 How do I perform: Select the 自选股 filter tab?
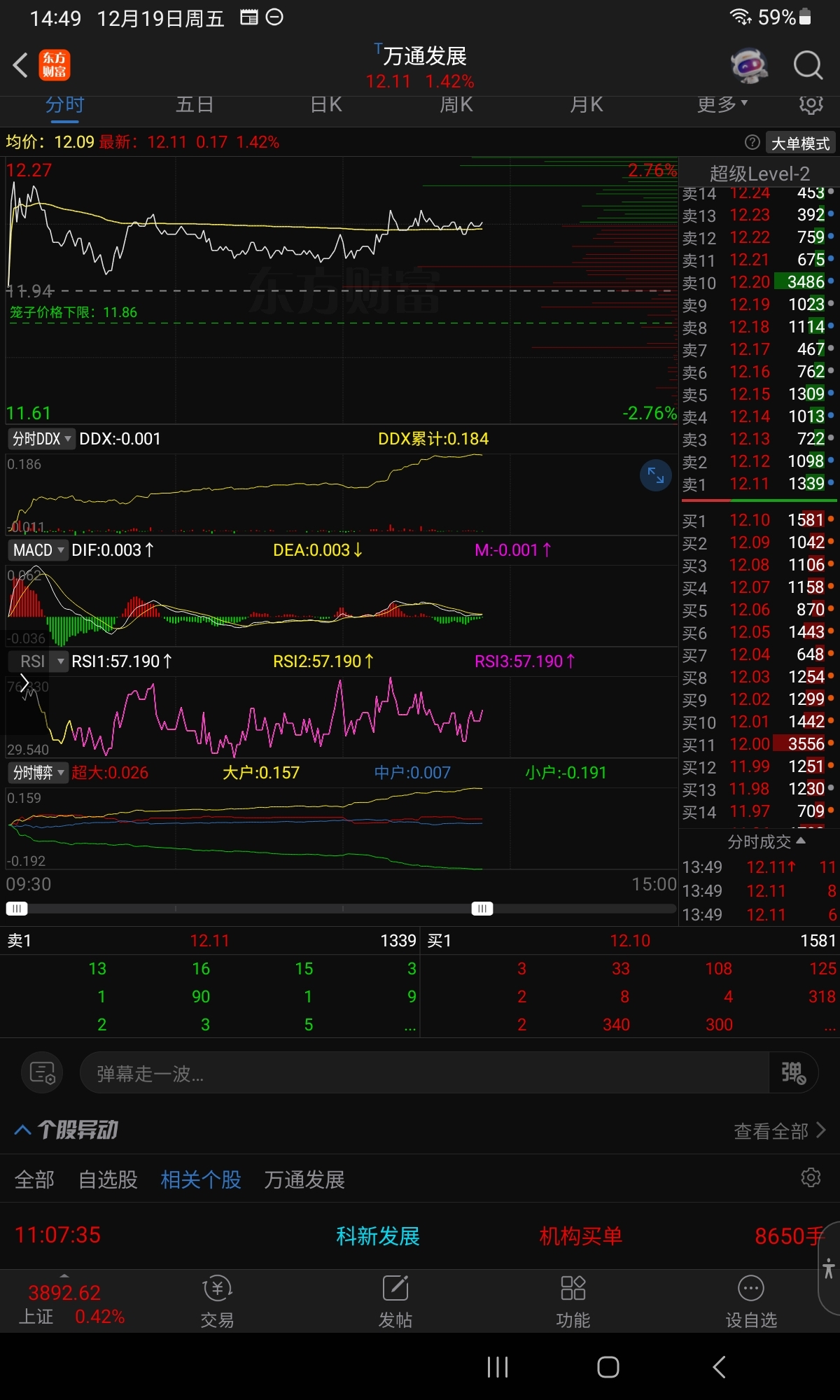tap(108, 1179)
